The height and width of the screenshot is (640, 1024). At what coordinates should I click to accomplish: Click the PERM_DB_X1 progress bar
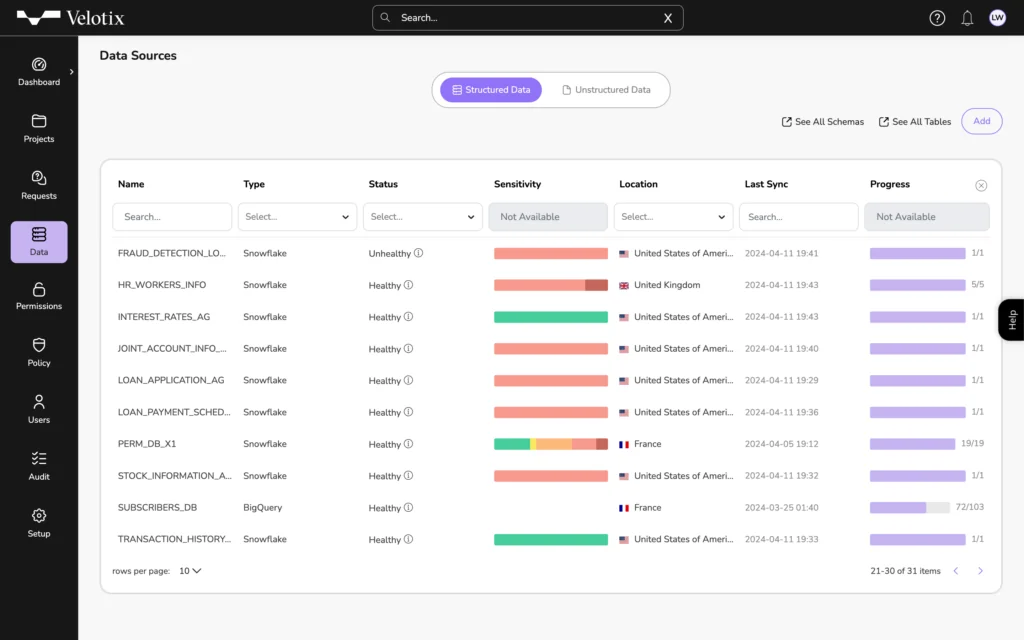(x=912, y=444)
